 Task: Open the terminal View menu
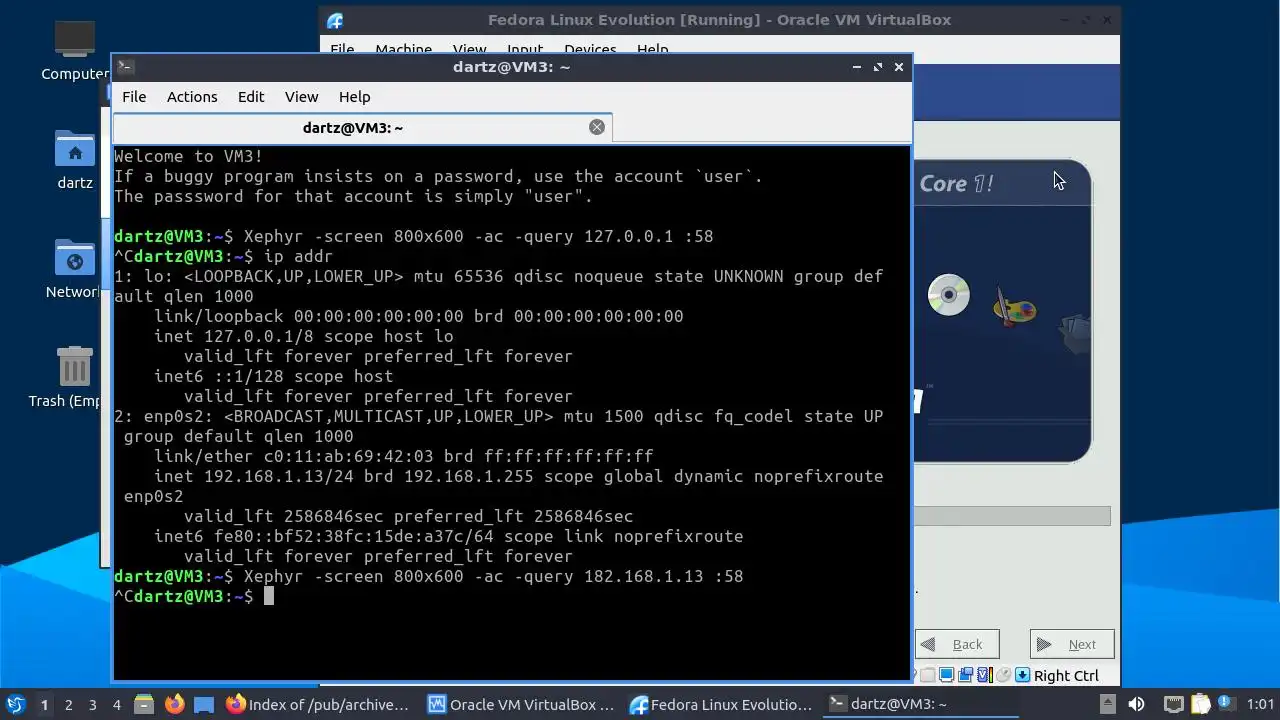click(301, 97)
